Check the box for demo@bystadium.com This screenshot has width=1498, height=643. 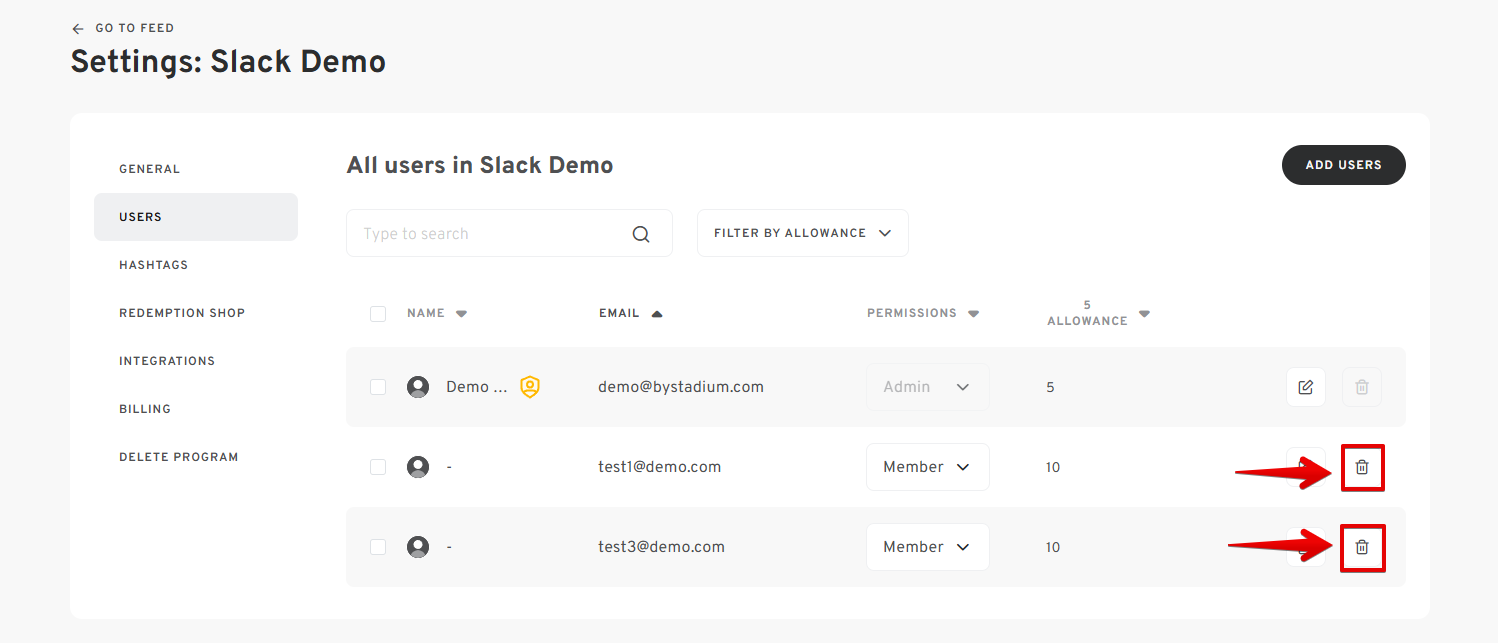[378, 387]
